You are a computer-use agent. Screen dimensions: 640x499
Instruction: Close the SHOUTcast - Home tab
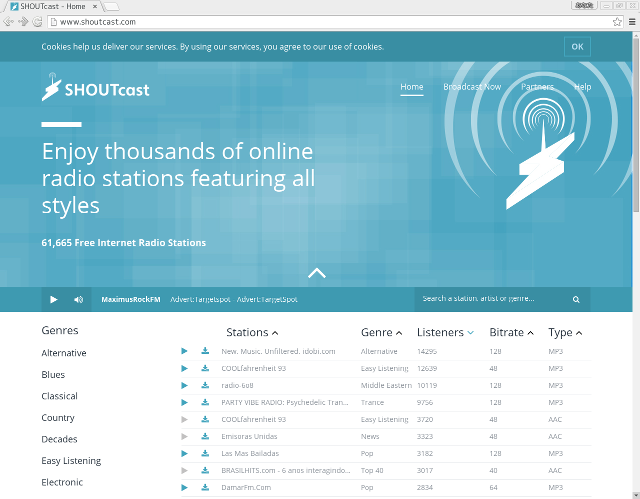pyautogui.click(x=95, y=7)
